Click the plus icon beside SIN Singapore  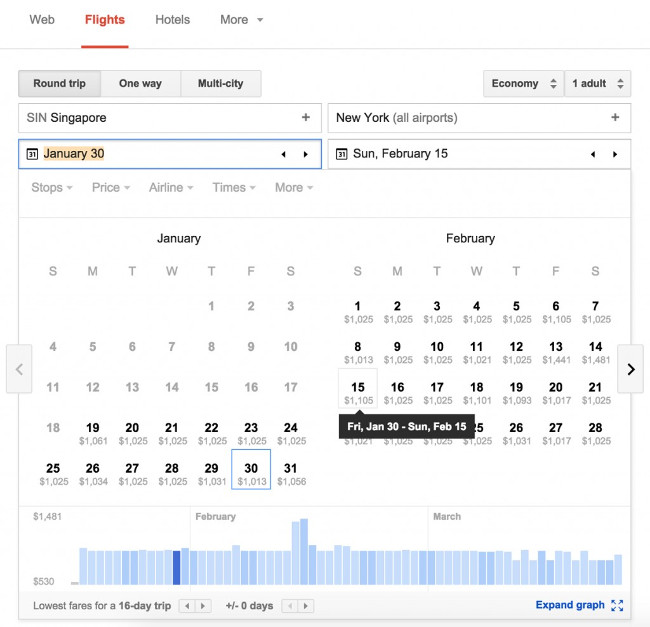point(306,118)
